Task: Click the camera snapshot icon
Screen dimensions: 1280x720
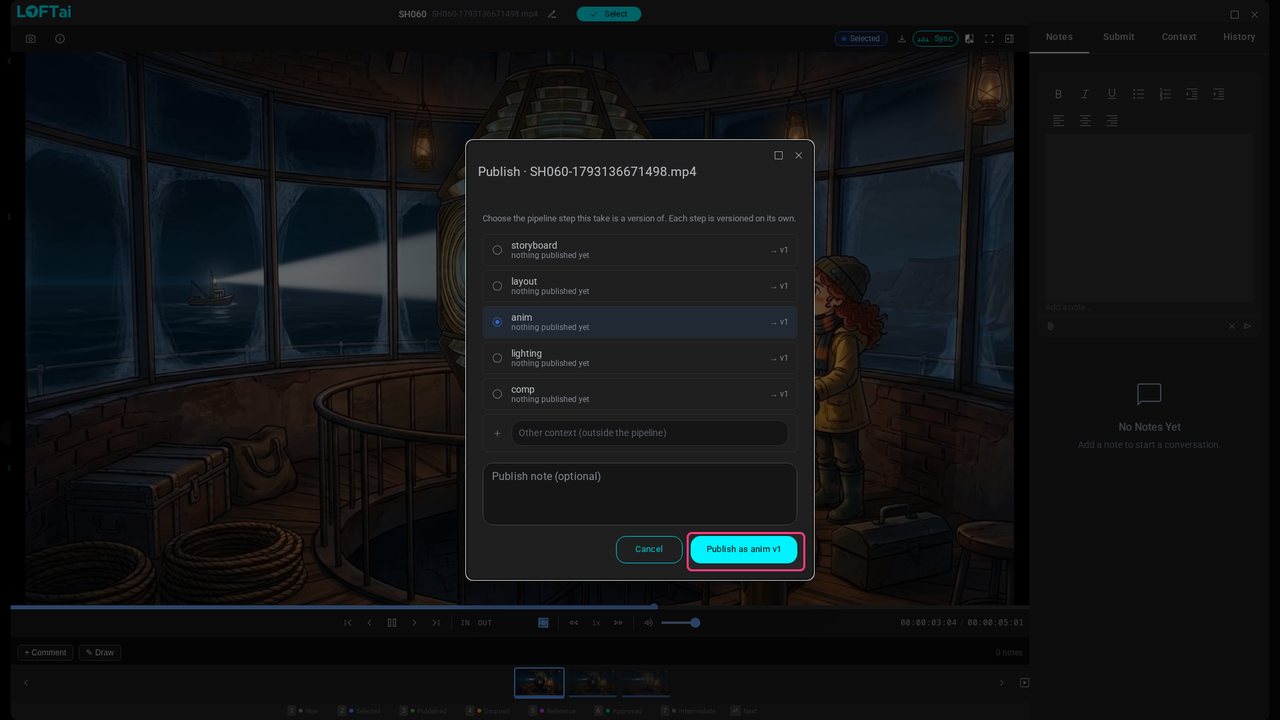Action: point(31,39)
